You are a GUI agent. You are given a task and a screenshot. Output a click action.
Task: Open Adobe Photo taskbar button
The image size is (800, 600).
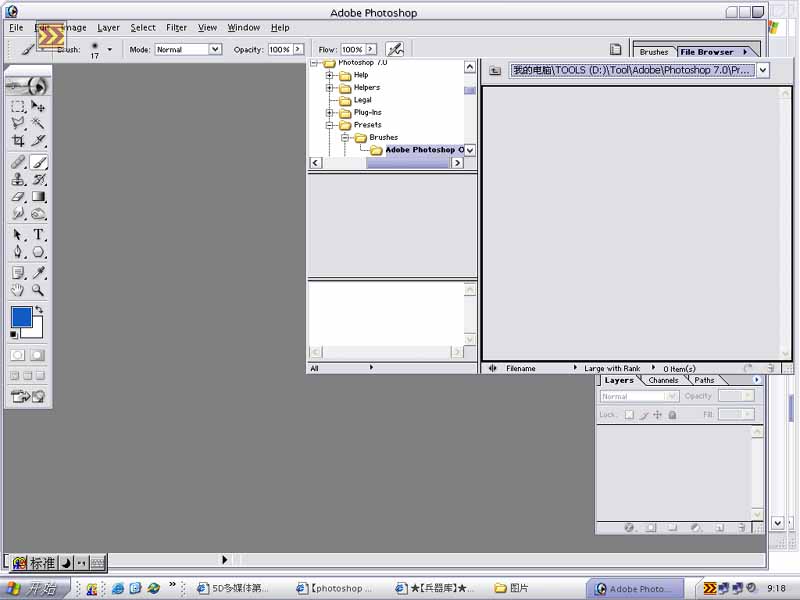[x=637, y=588]
